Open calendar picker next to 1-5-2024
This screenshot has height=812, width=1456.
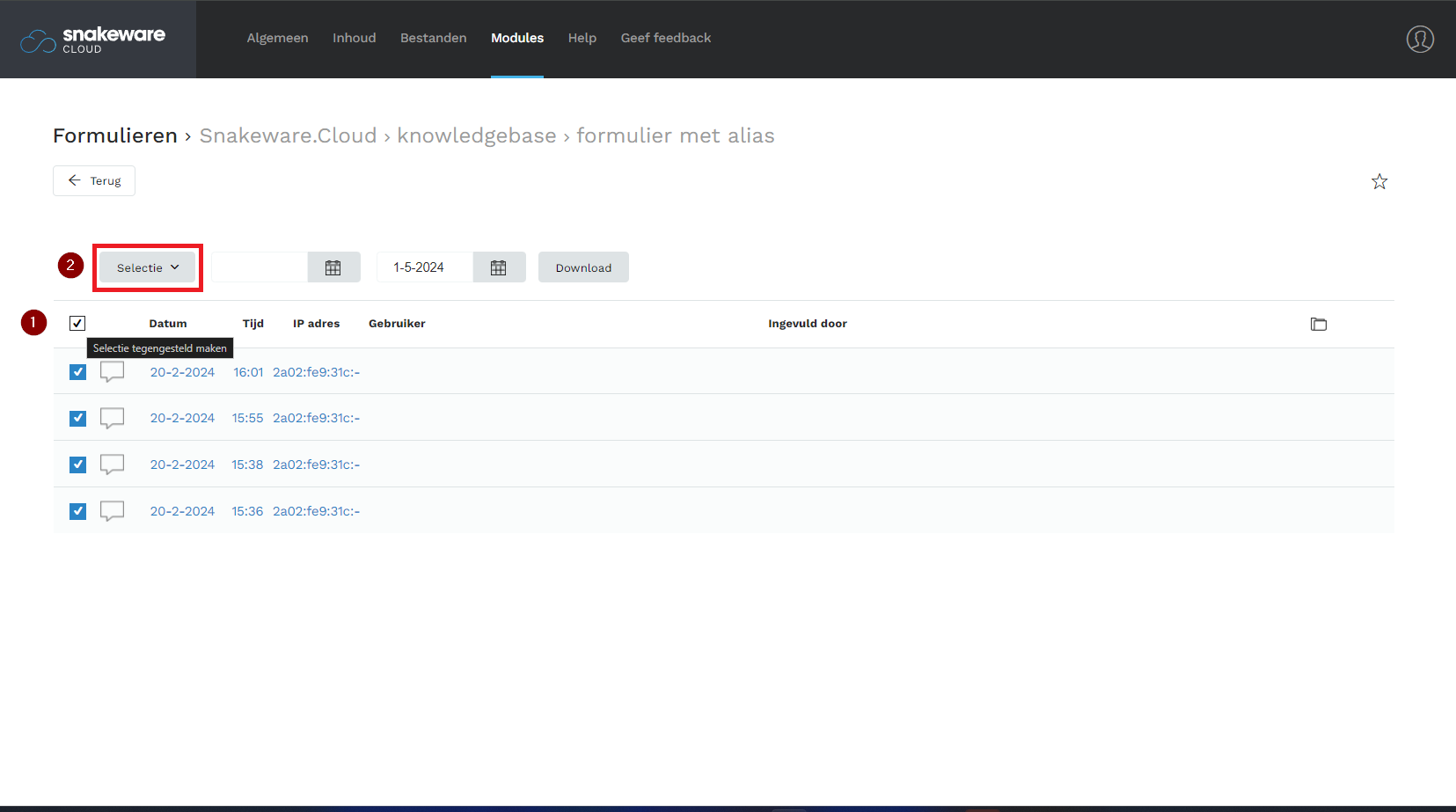coord(499,267)
